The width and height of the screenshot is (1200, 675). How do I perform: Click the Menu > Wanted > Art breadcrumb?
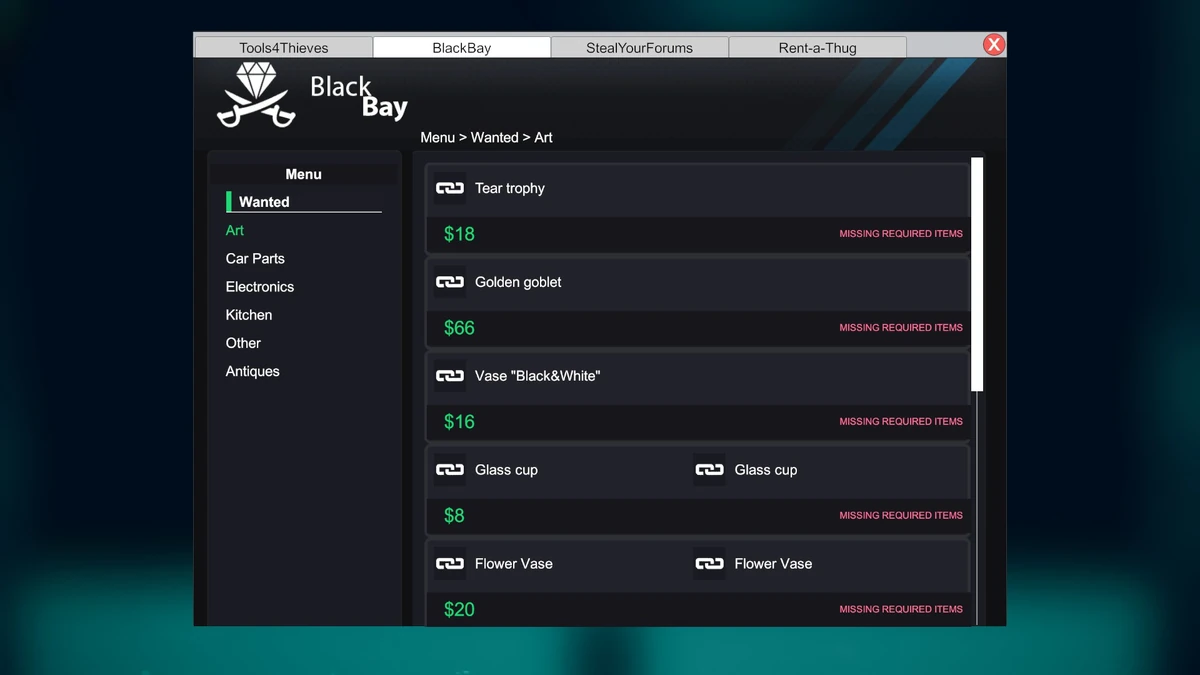486,138
